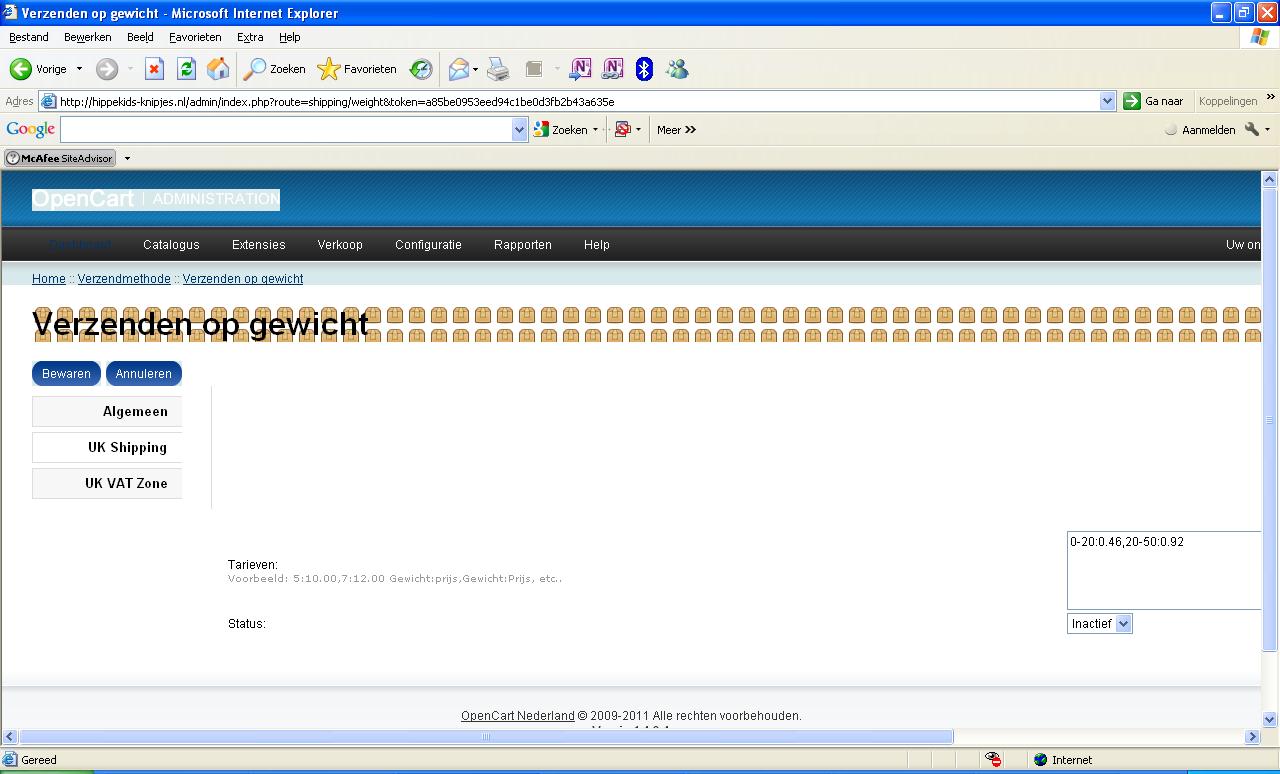Open the Favorieten star panel
Screen dimensions: 1280x774
point(357,69)
